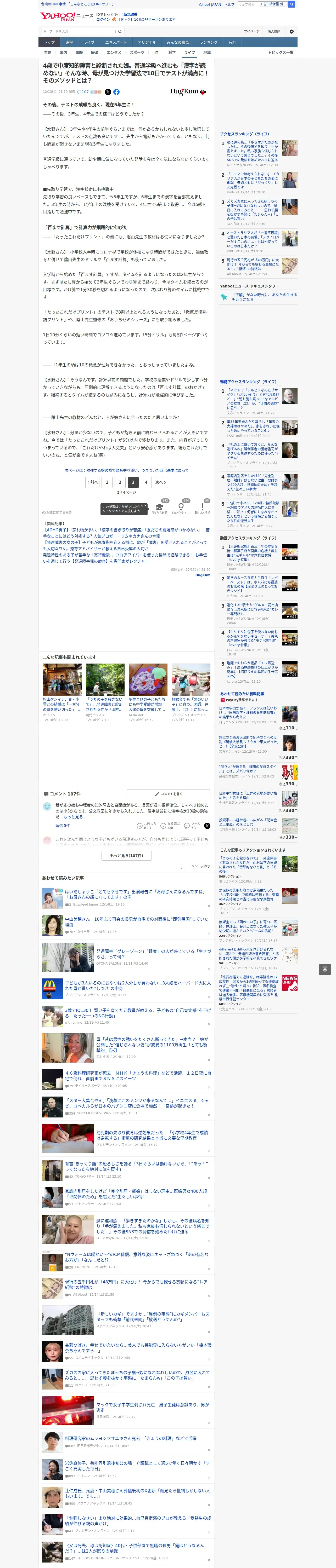This screenshot has height=1568, width=336.
Task: Open エキスパート tab
Action: point(116,43)
